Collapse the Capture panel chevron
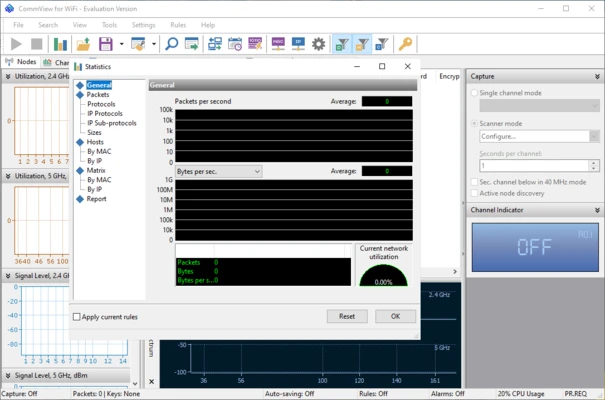Viewport: 605px width, 400px height. click(x=597, y=76)
